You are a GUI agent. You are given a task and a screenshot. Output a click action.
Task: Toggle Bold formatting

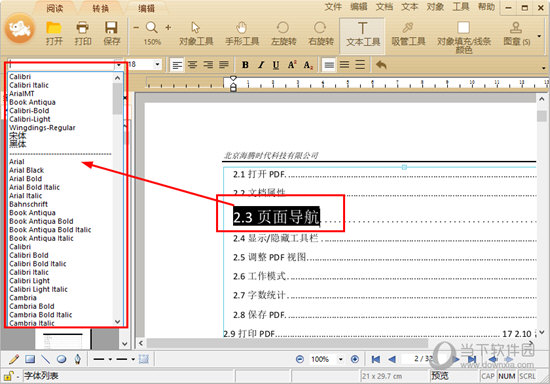[245, 65]
